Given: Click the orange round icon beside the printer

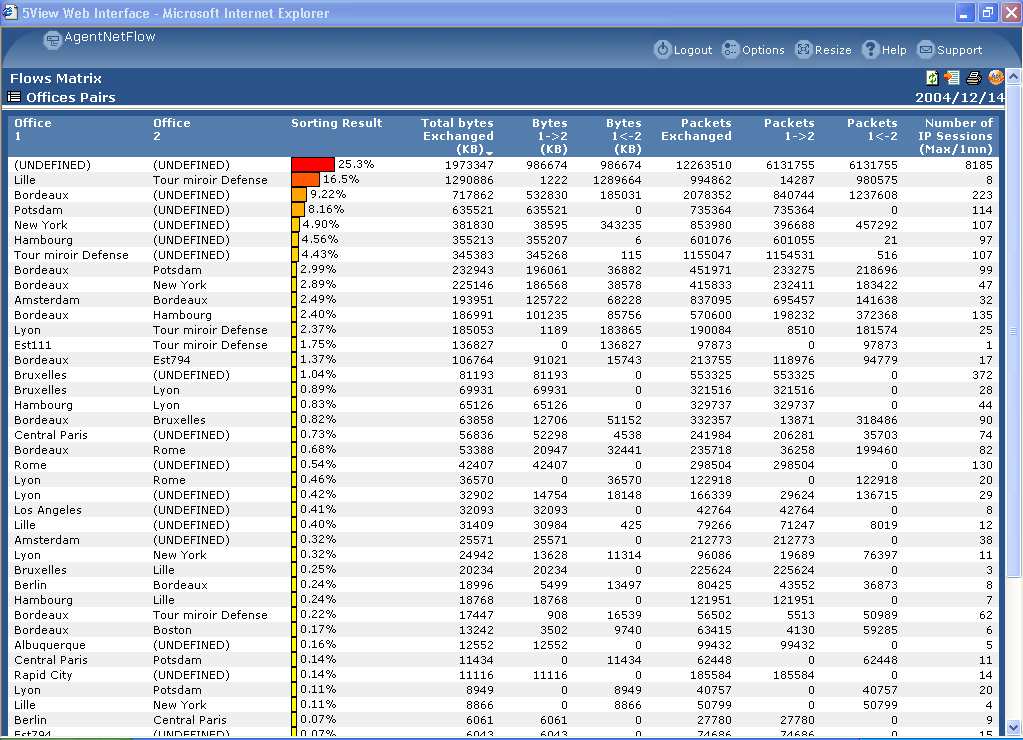Looking at the screenshot, I should point(996,78).
